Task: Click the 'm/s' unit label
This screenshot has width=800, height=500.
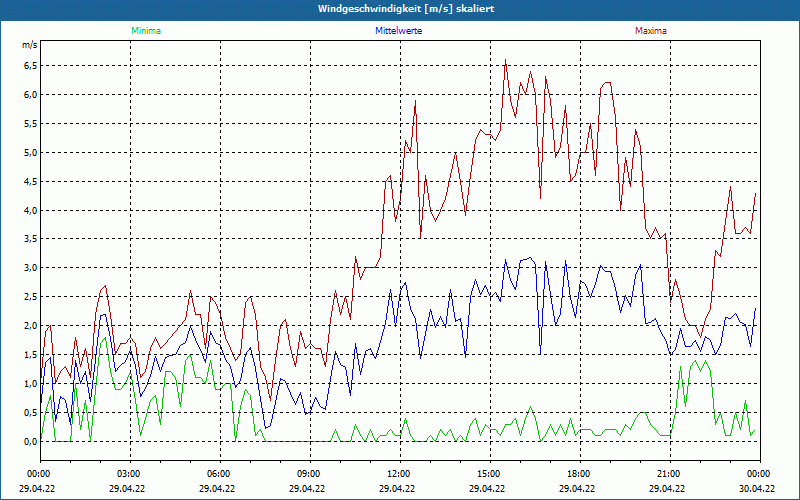Action: [x=29, y=45]
